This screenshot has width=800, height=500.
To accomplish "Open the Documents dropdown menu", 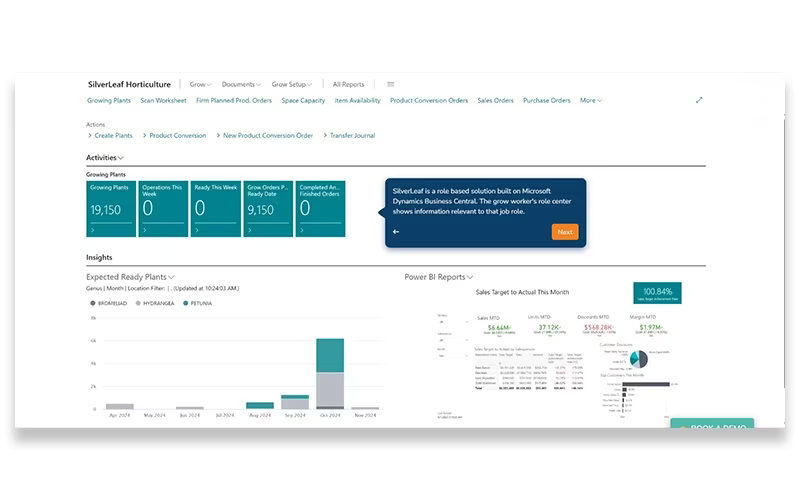I will point(241,84).
